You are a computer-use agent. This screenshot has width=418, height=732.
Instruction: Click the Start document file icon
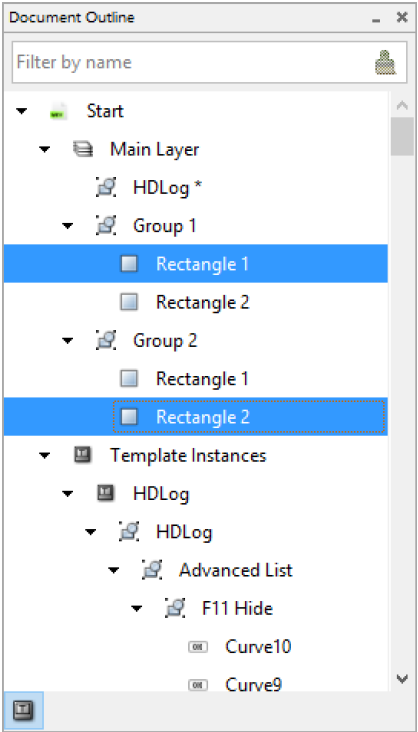pos(59,112)
